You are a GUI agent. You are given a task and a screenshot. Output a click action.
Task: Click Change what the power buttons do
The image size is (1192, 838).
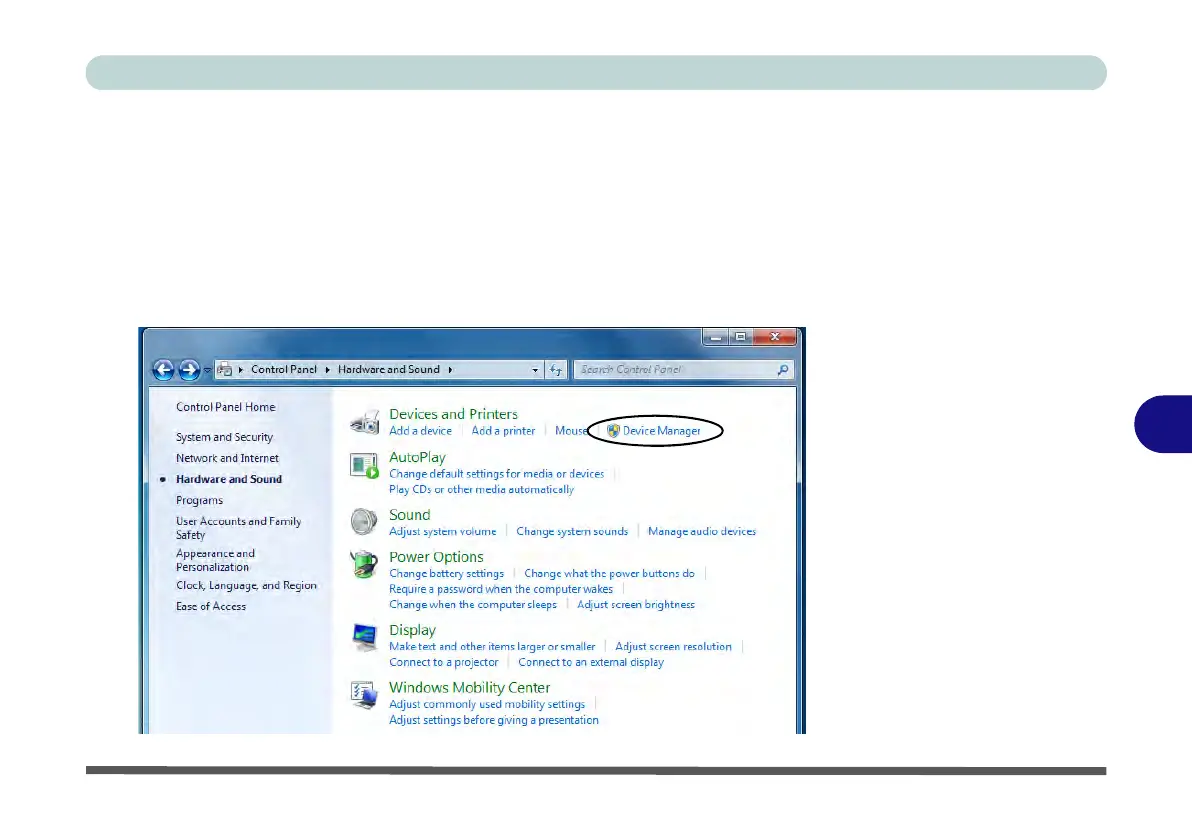pyautogui.click(x=609, y=573)
